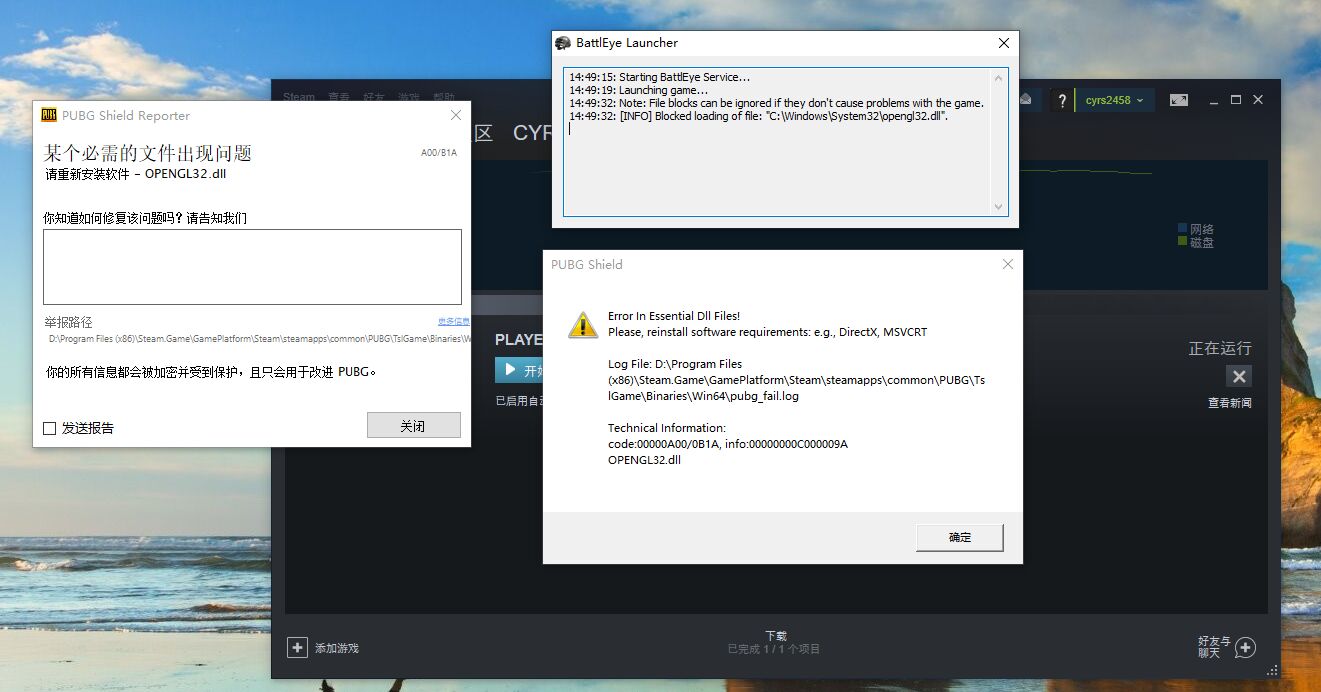Image resolution: width=1321 pixels, height=692 pixels.
Task: Open 好友与聊天 chat plus icon
Action: [1245, 648]
